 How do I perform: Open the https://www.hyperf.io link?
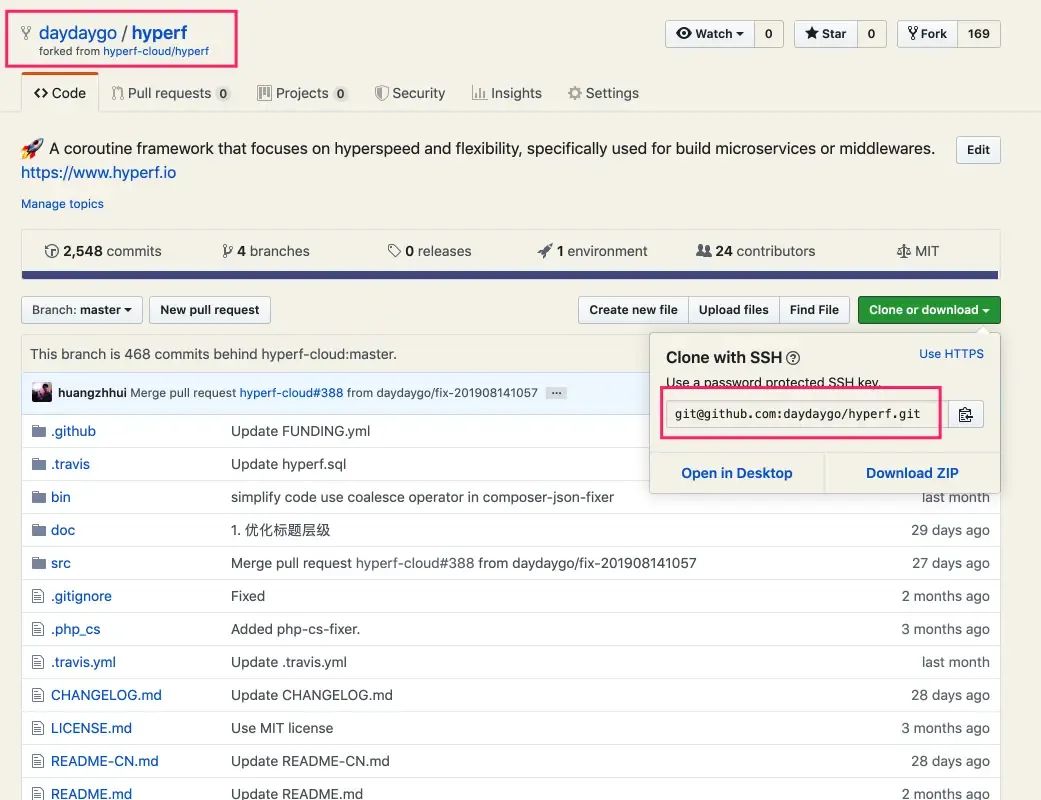[x=98, y=173]
